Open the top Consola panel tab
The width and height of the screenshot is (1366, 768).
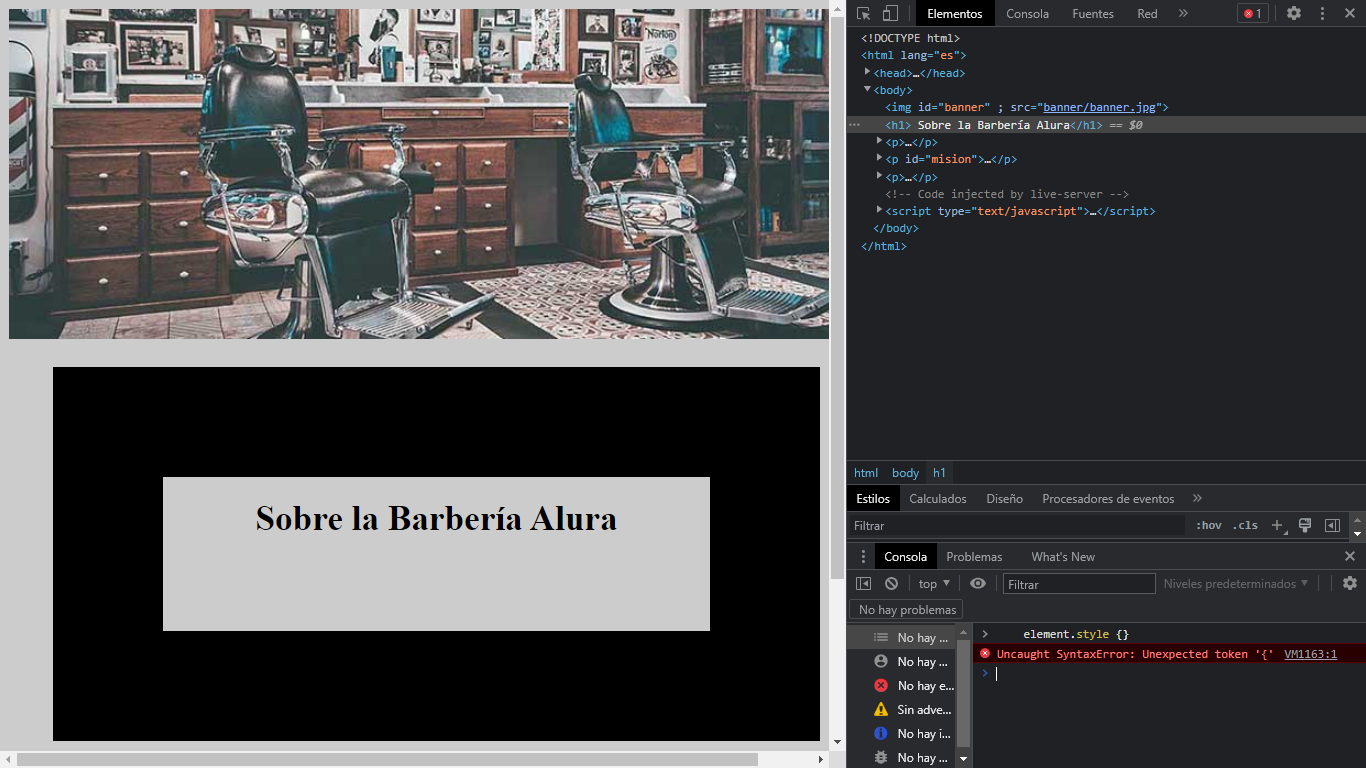tap(1027, 13)
